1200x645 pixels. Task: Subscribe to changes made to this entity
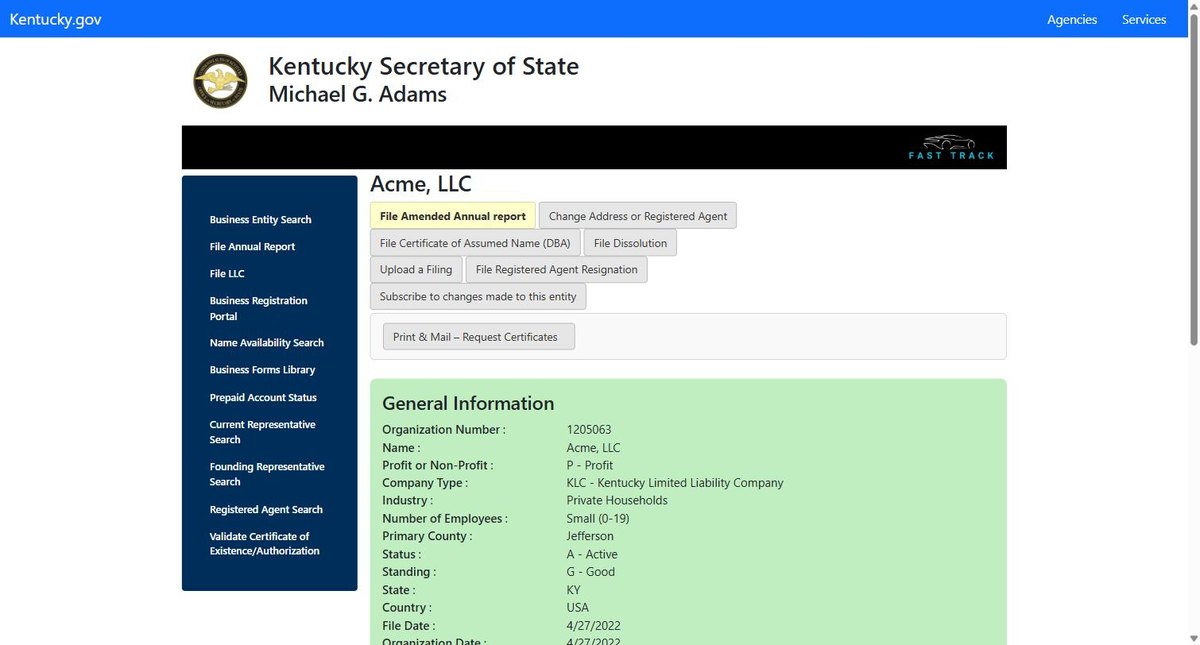478,297
